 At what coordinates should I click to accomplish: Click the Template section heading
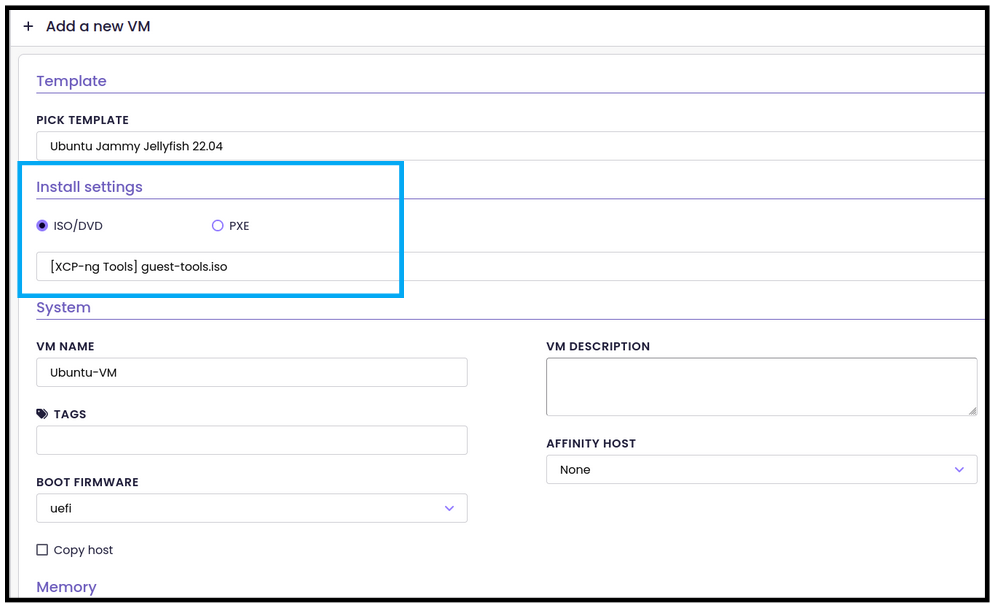click(71, 81)
